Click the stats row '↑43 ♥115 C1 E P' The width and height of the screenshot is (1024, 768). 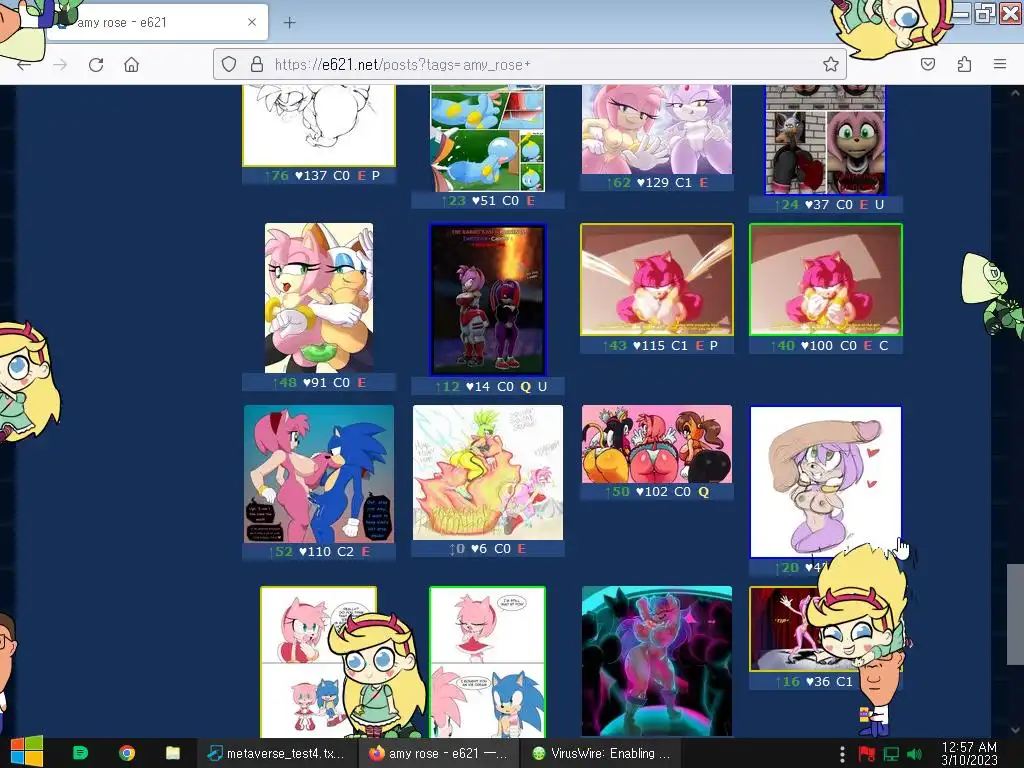(657, 345)
